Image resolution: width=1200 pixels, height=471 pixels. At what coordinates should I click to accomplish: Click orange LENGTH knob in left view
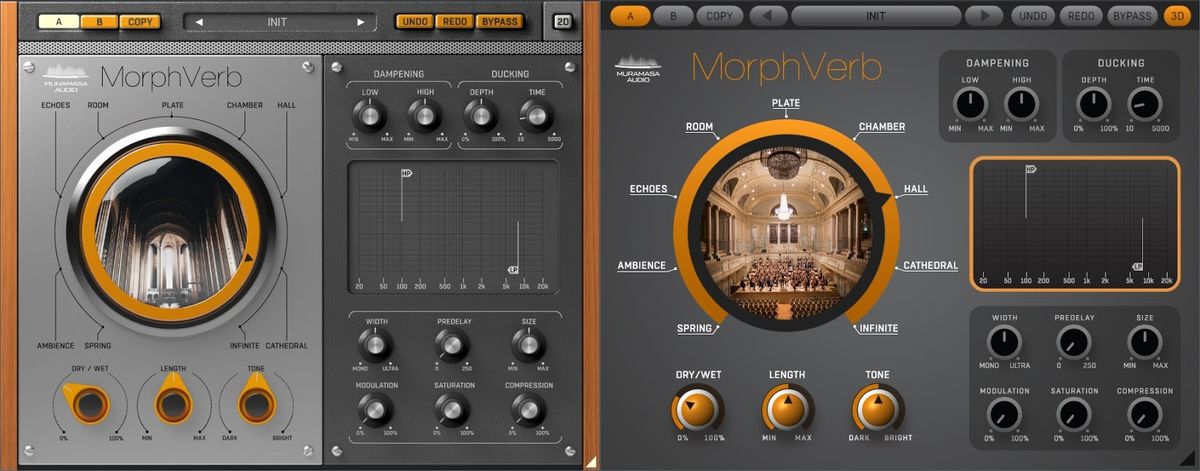(x=173, y=402)
